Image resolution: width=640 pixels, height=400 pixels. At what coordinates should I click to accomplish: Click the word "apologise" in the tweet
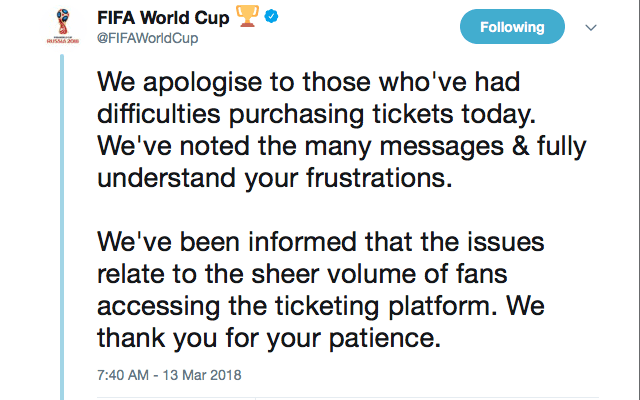(202, 83)
